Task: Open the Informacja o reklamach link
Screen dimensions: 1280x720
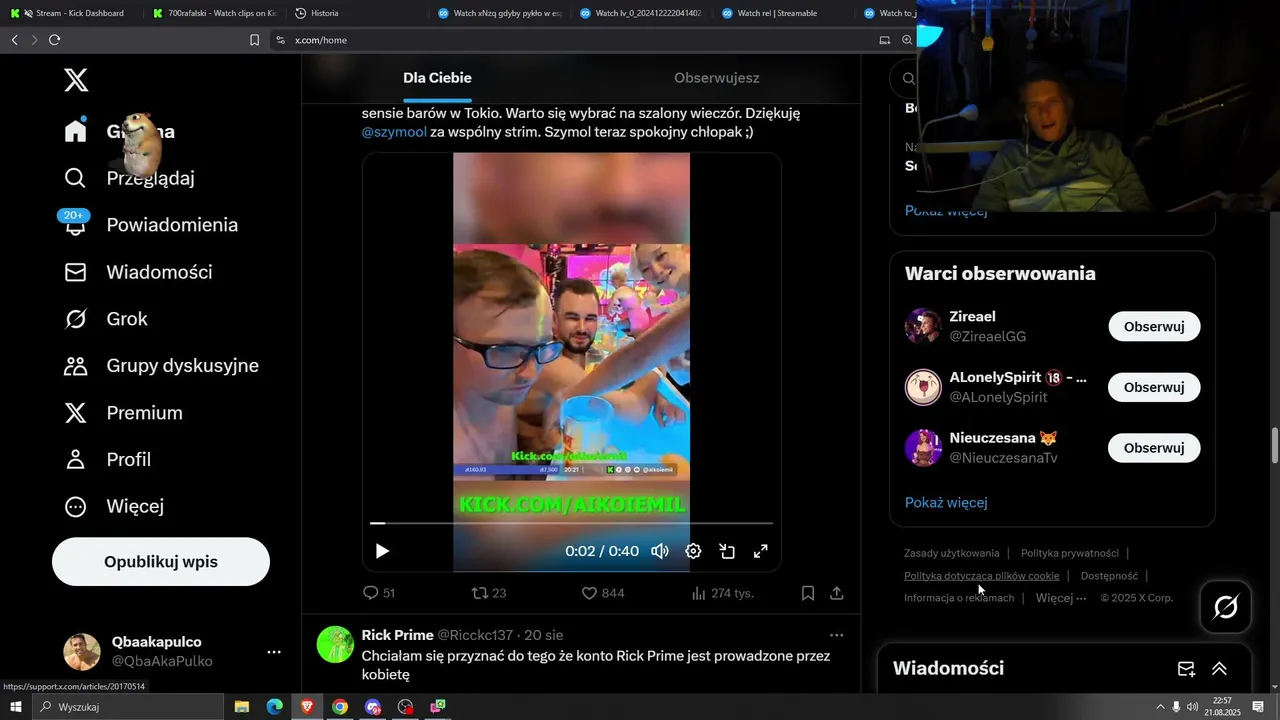Action: point(959,598)
